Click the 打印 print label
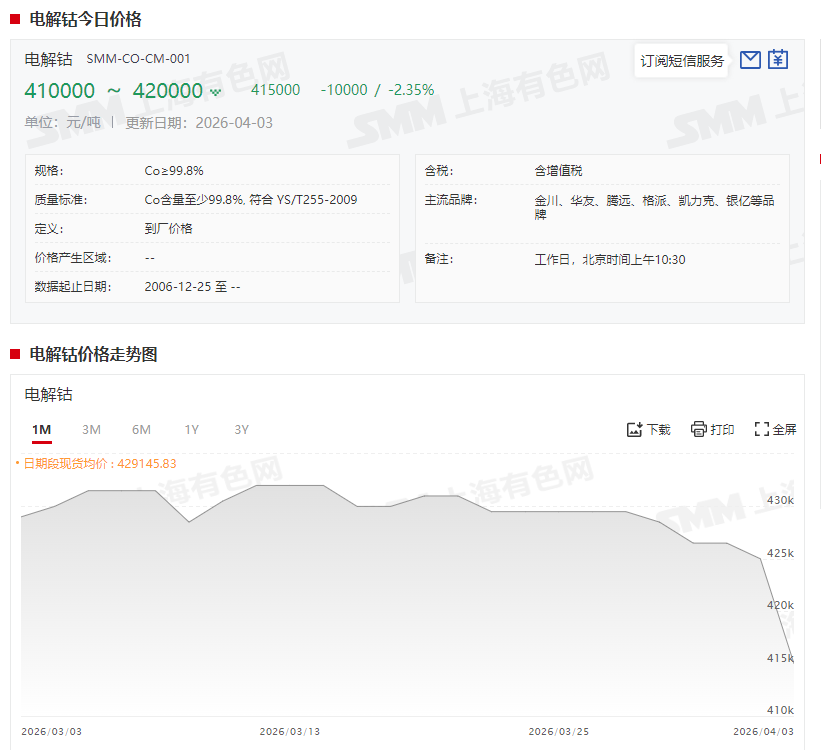Viewport: 821px width, 750px height. tap(722, 430)
